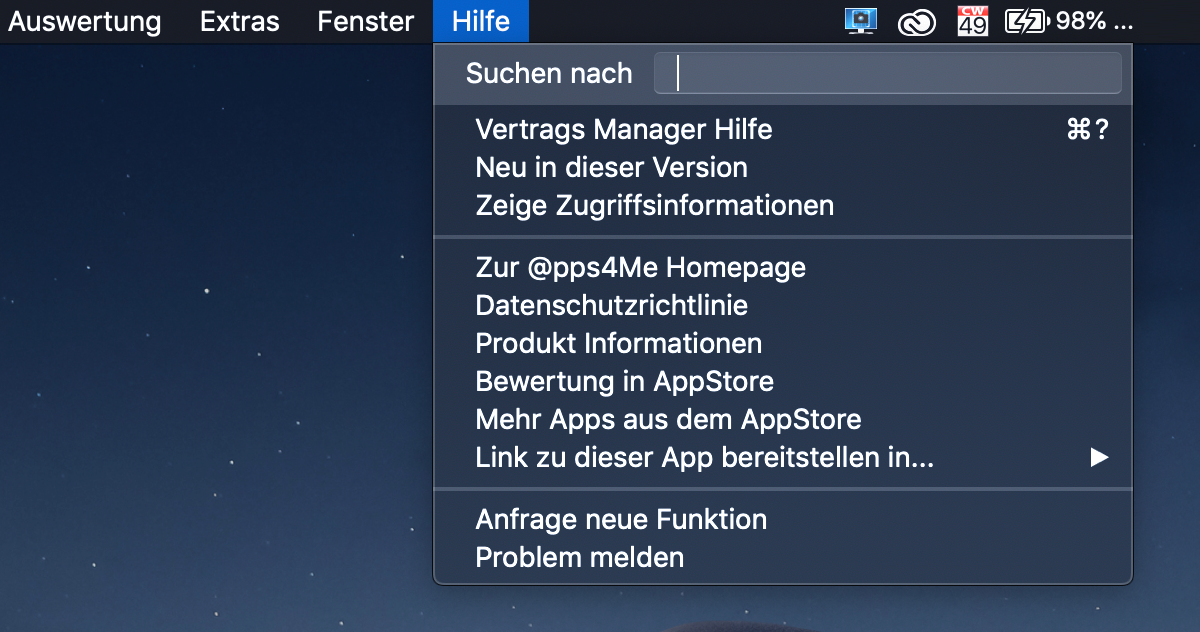This screenshot has width=1200, height=632.
Task: Open the CW 49 calendar icon
Action: 973,21
